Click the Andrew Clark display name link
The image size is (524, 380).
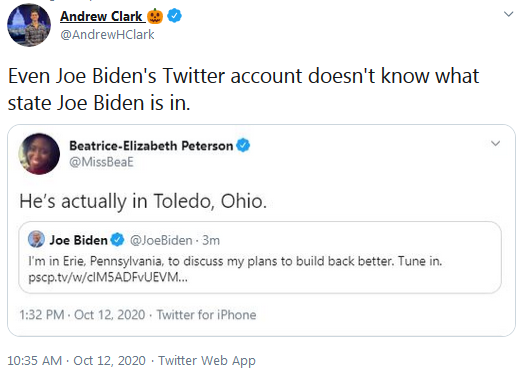101,16
